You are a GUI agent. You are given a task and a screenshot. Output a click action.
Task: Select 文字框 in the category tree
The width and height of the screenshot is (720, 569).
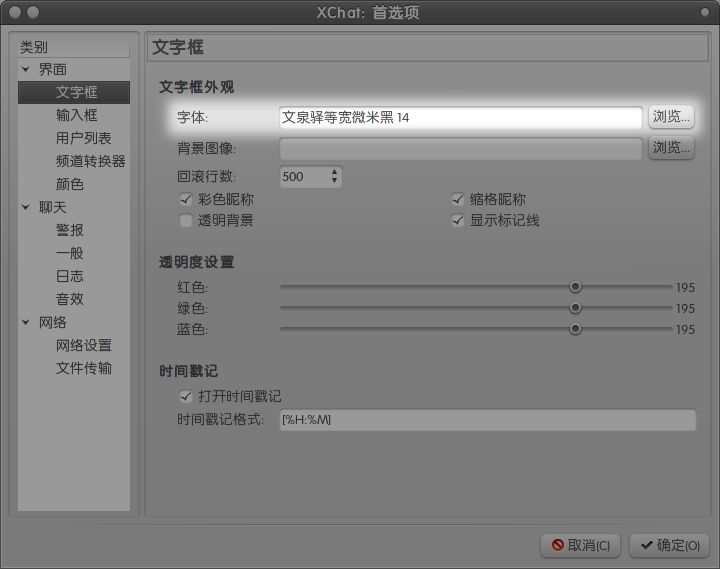(x=74, y=92)
